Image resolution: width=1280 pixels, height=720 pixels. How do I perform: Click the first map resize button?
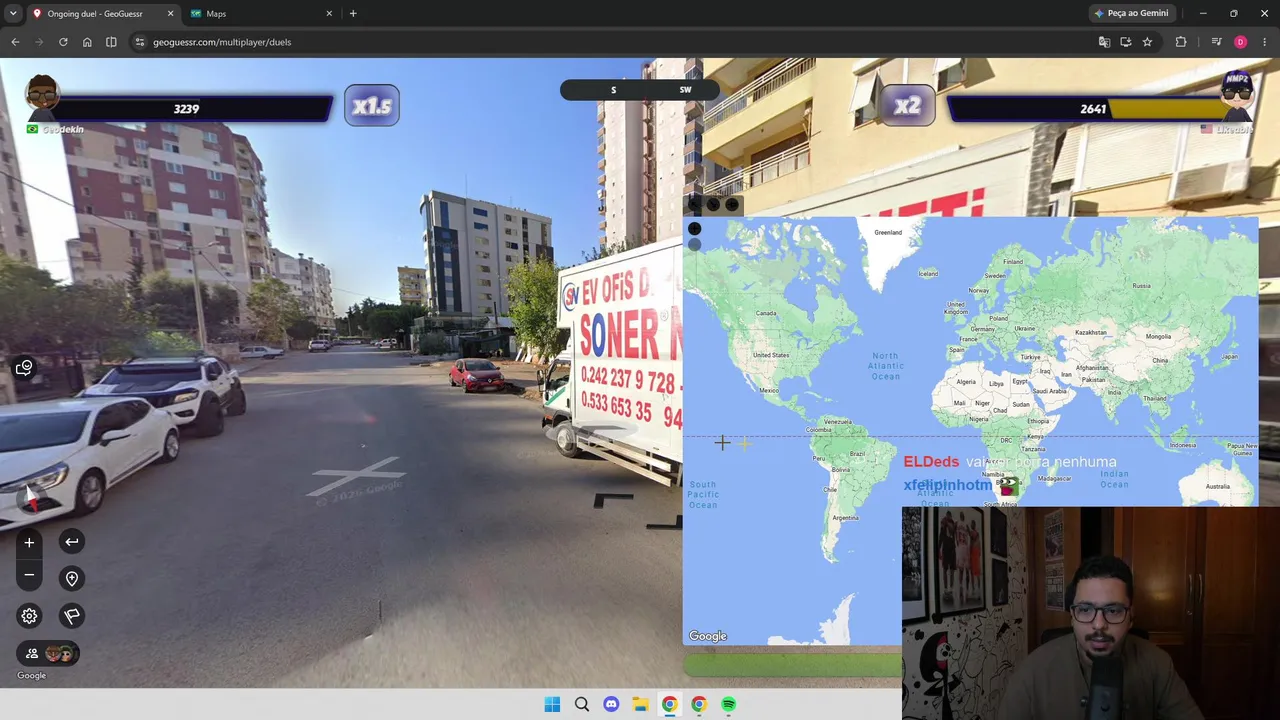pyautogui.click(x=694, y=204)
